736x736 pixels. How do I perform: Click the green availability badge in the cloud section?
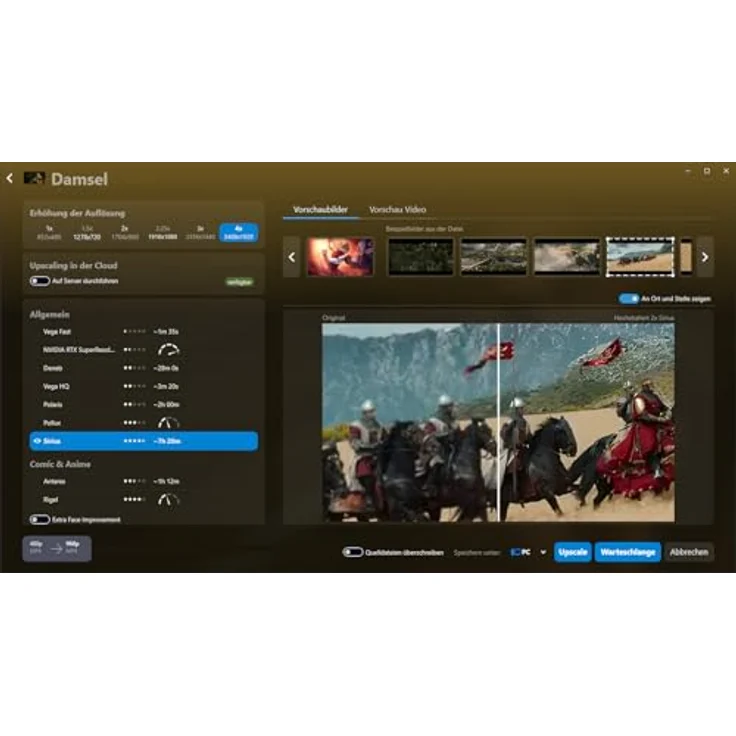click(239, 282)
